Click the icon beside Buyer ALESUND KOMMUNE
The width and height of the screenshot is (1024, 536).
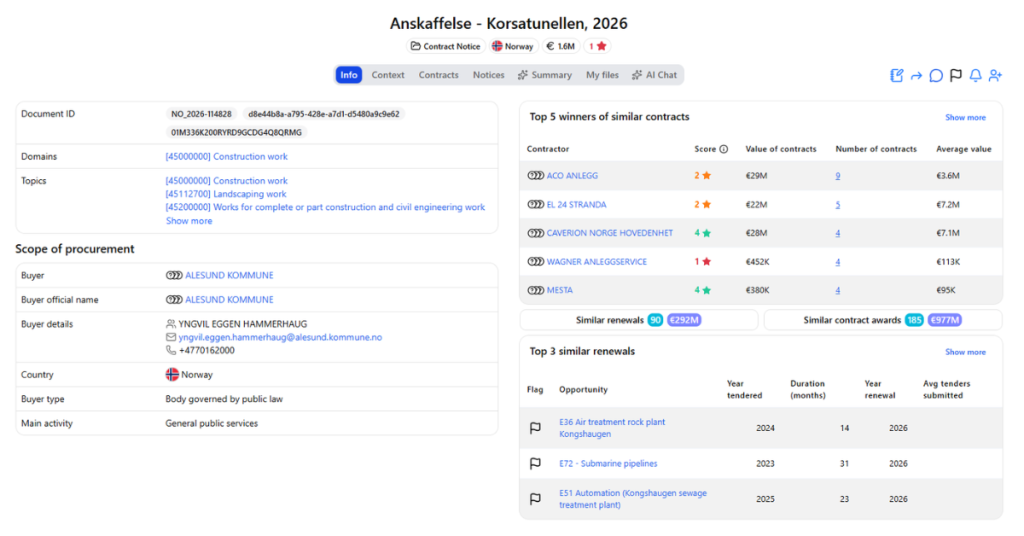pyautogui.click(x=174, y=276)
